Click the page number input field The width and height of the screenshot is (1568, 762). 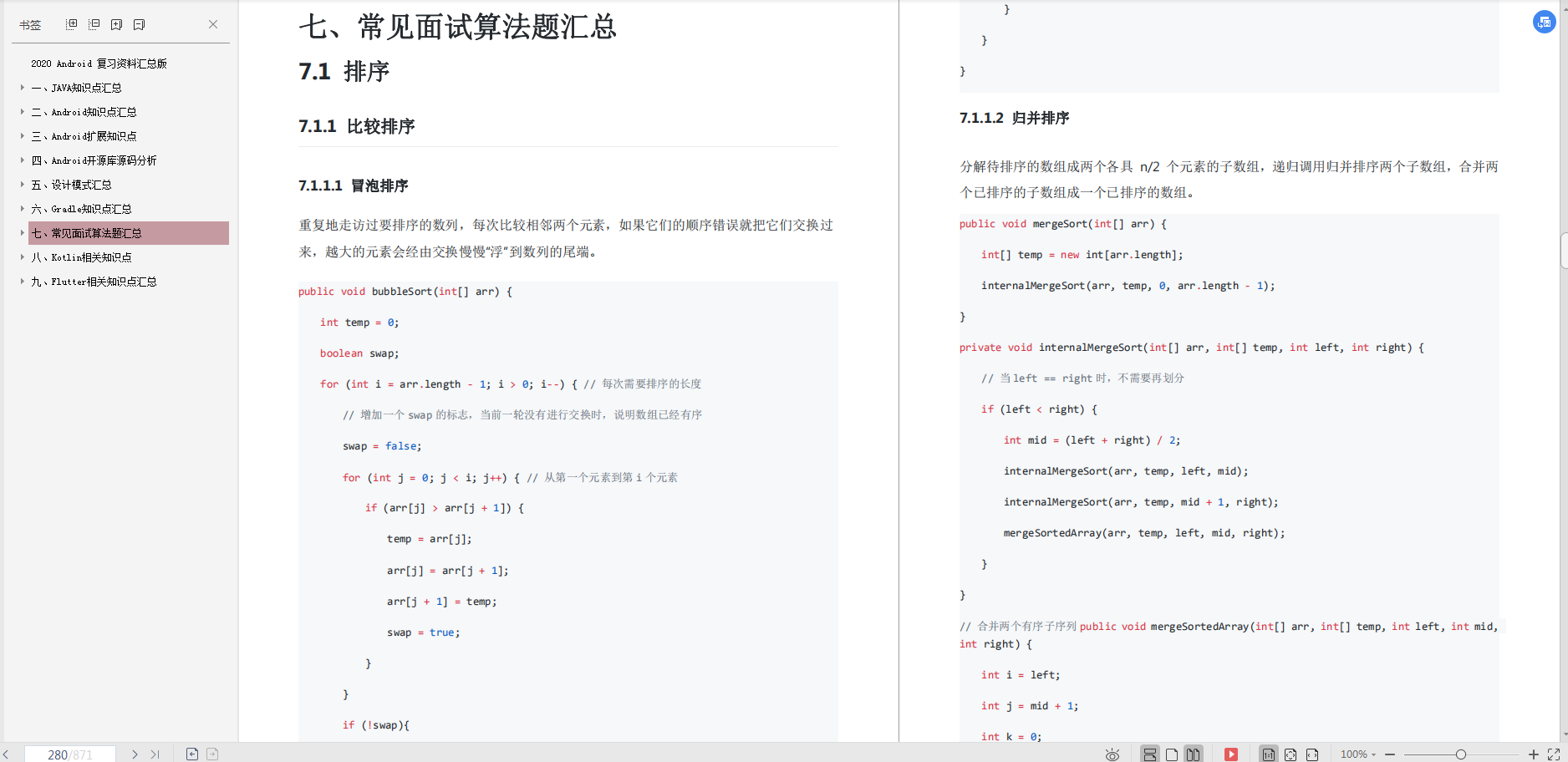70,754
